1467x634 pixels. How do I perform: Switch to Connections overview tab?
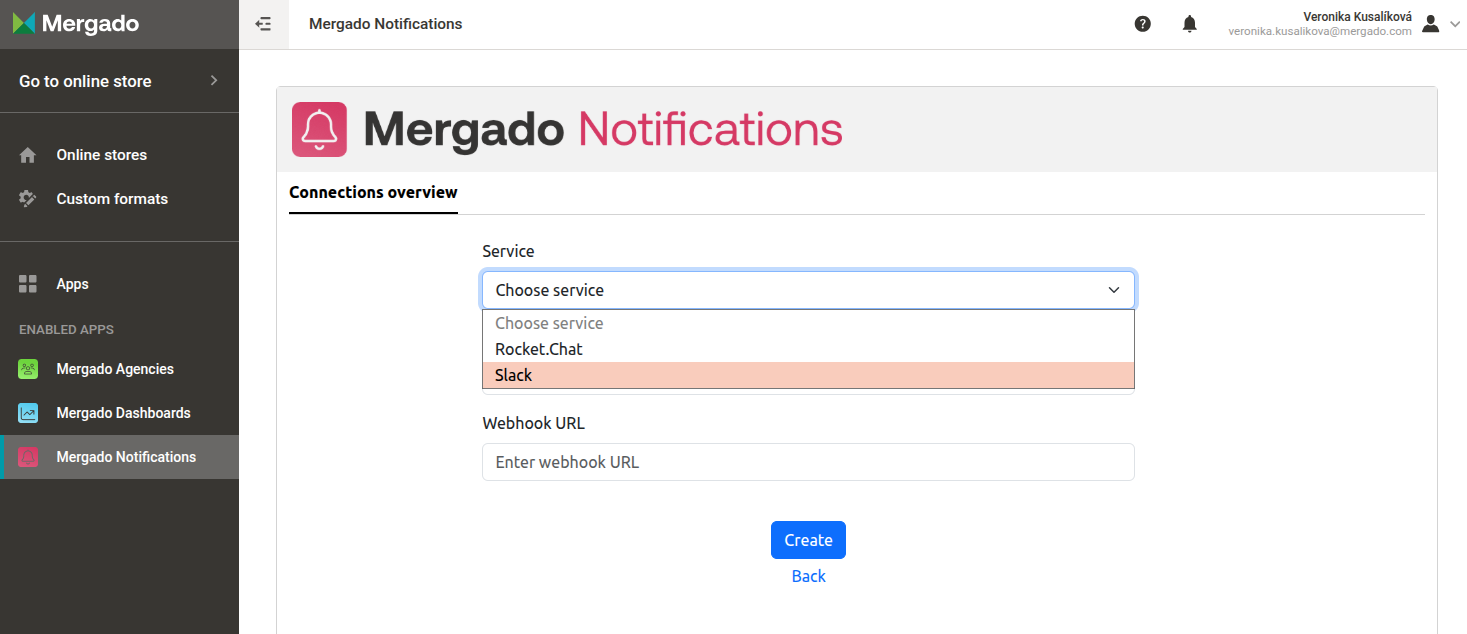(x=373, y=192)
